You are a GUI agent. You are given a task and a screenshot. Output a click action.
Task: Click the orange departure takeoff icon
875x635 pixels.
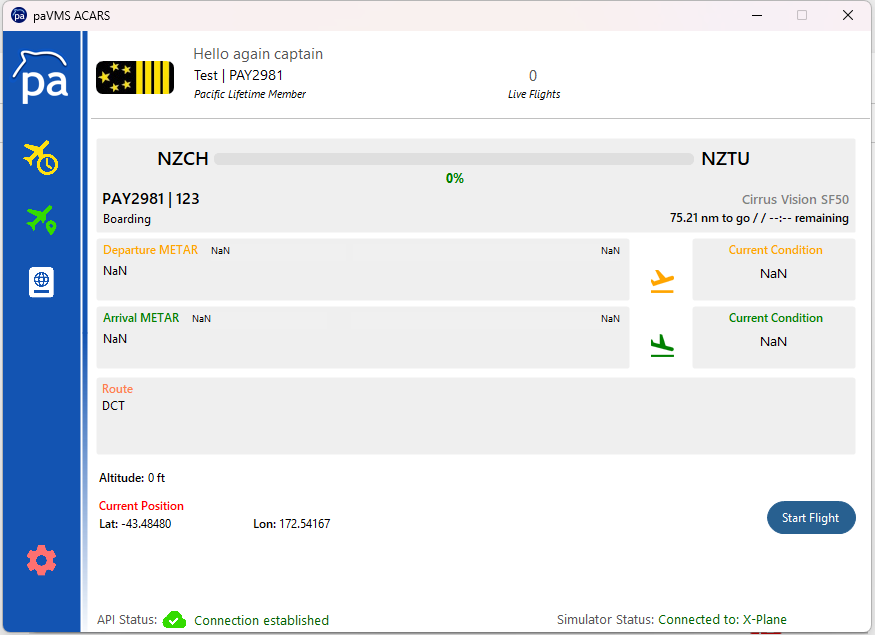[662, 281]
